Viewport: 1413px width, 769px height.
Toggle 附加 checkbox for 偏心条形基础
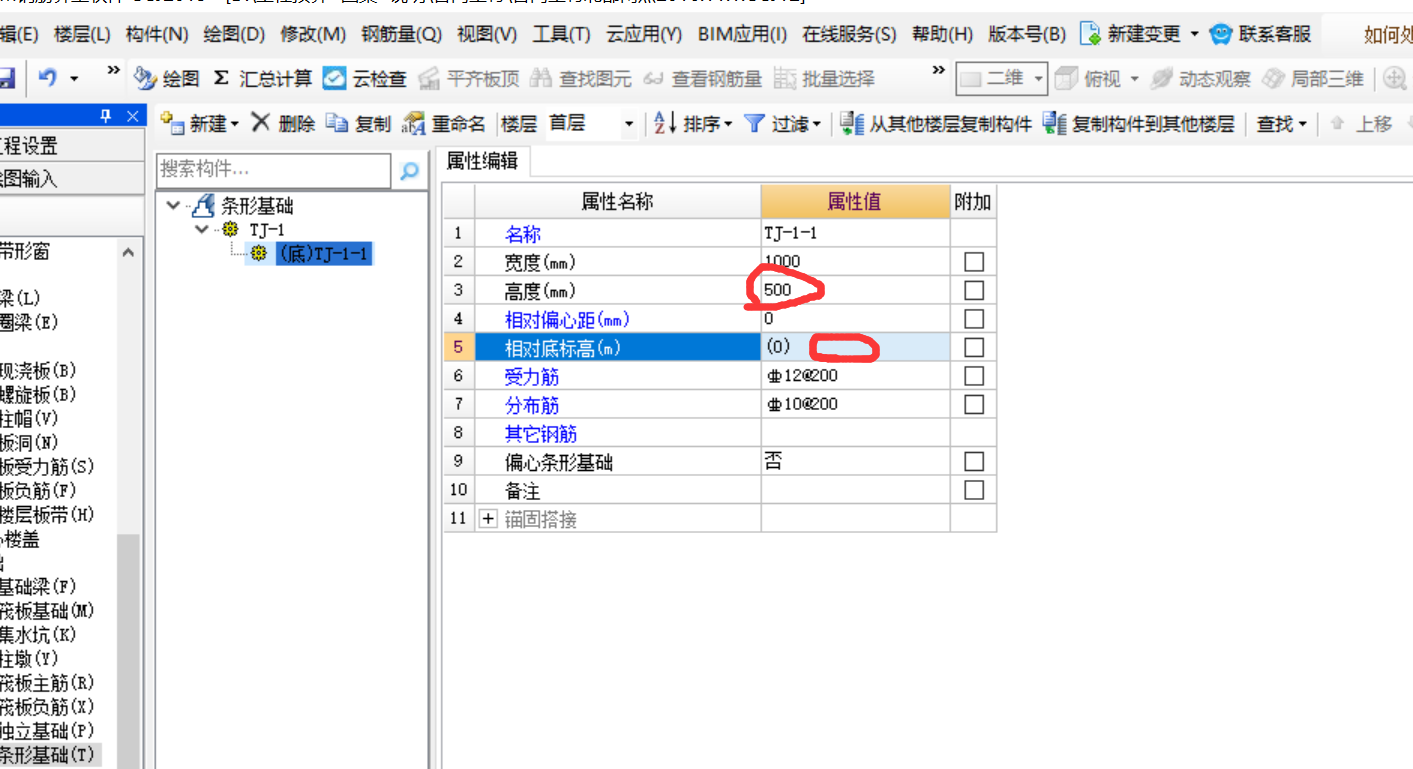pos(973,462)
